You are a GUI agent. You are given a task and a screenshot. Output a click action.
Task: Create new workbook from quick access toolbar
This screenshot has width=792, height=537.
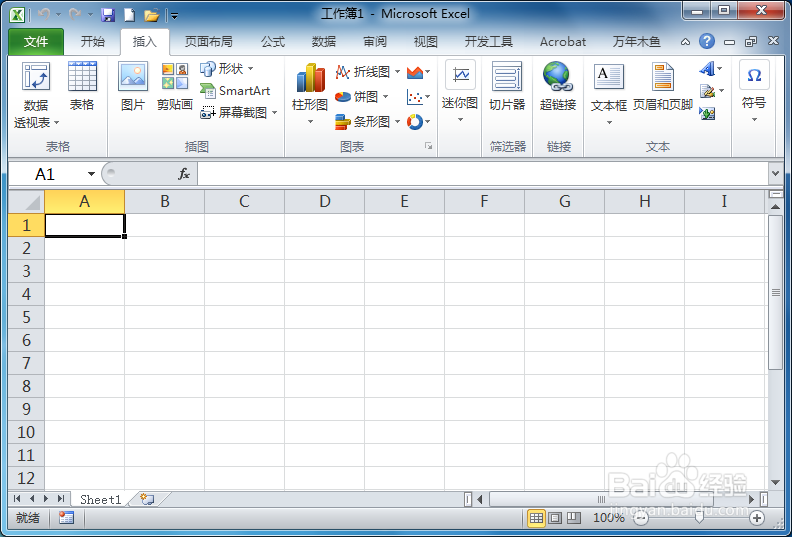pyautogui.click(x=130, y=15)
